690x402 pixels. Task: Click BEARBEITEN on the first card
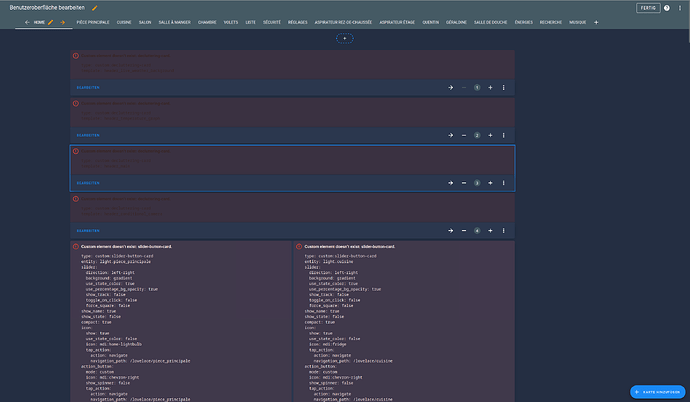point(88,88)
